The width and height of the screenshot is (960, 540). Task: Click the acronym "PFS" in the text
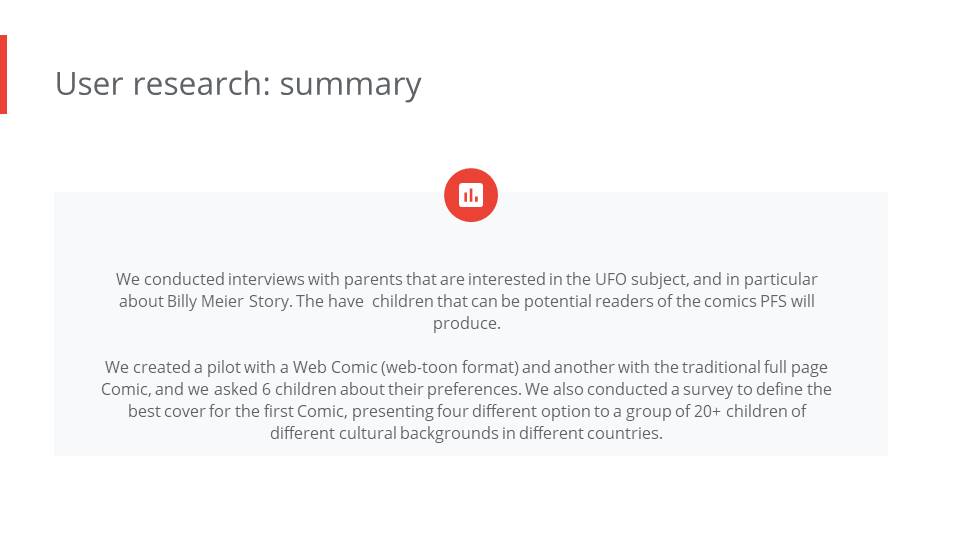(773, 301)
